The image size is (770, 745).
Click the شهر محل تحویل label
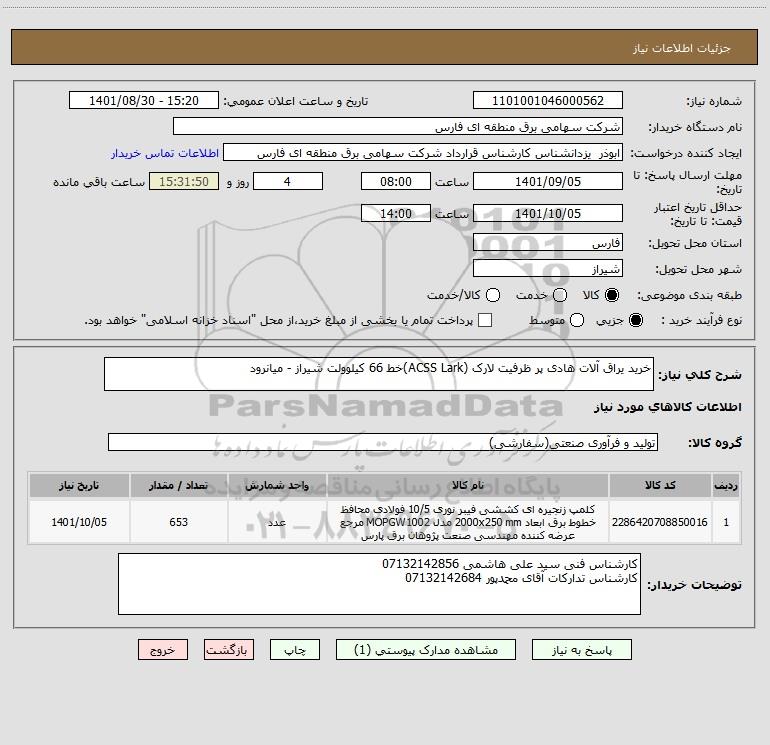[x=698, y=269]
